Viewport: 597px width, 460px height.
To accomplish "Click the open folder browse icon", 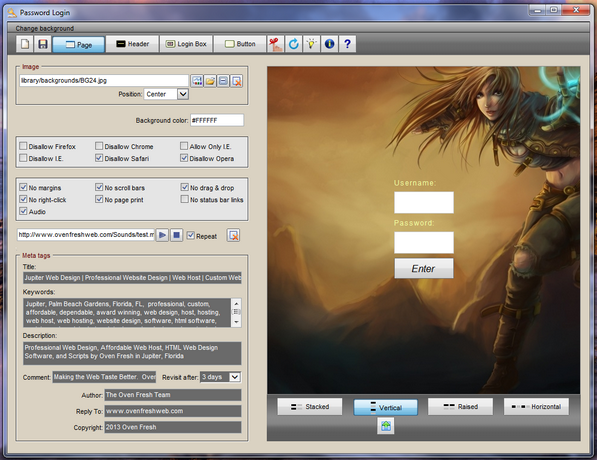I will click(210, 81).
